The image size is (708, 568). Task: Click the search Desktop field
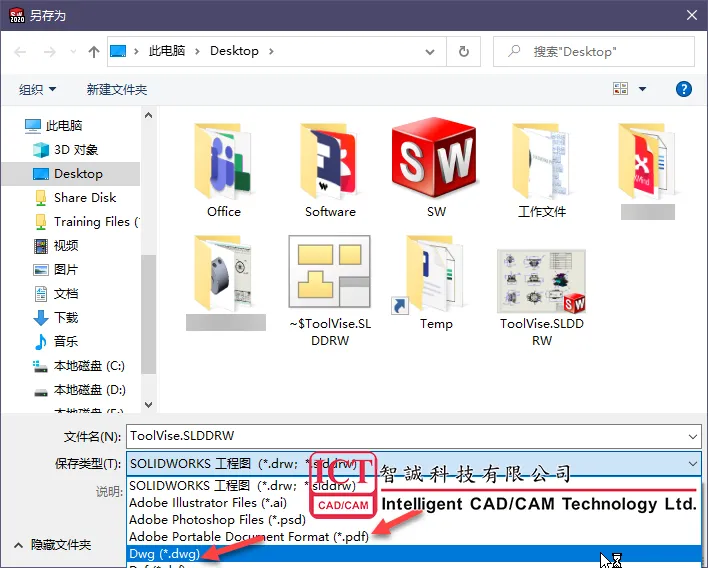[594, 51]
